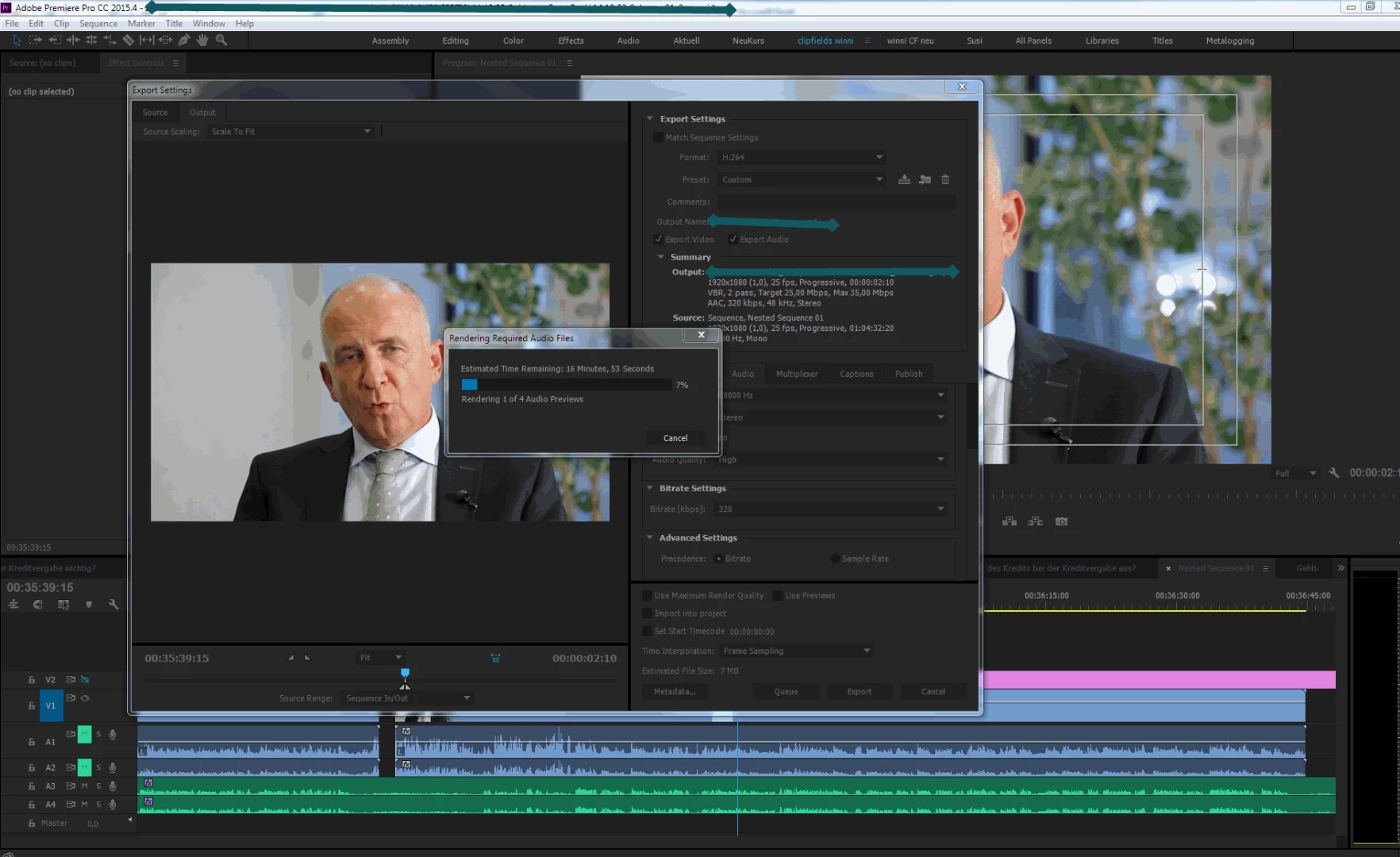Screen dimensions: 1400x857
Task: Click the Lift button in program monitor
Action: tap(1010, 521)
